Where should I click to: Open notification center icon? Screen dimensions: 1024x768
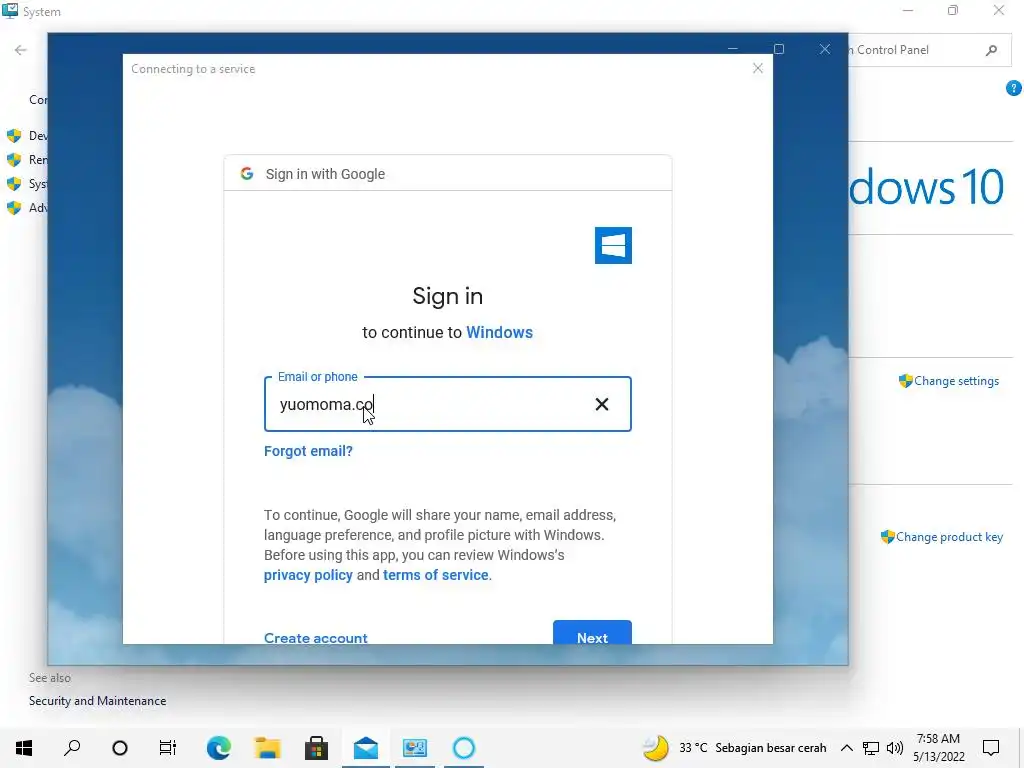click(x=991, y=748)
